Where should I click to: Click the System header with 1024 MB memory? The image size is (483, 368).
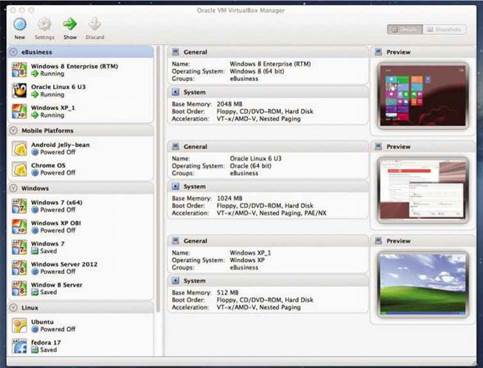[x=268, y=186]
